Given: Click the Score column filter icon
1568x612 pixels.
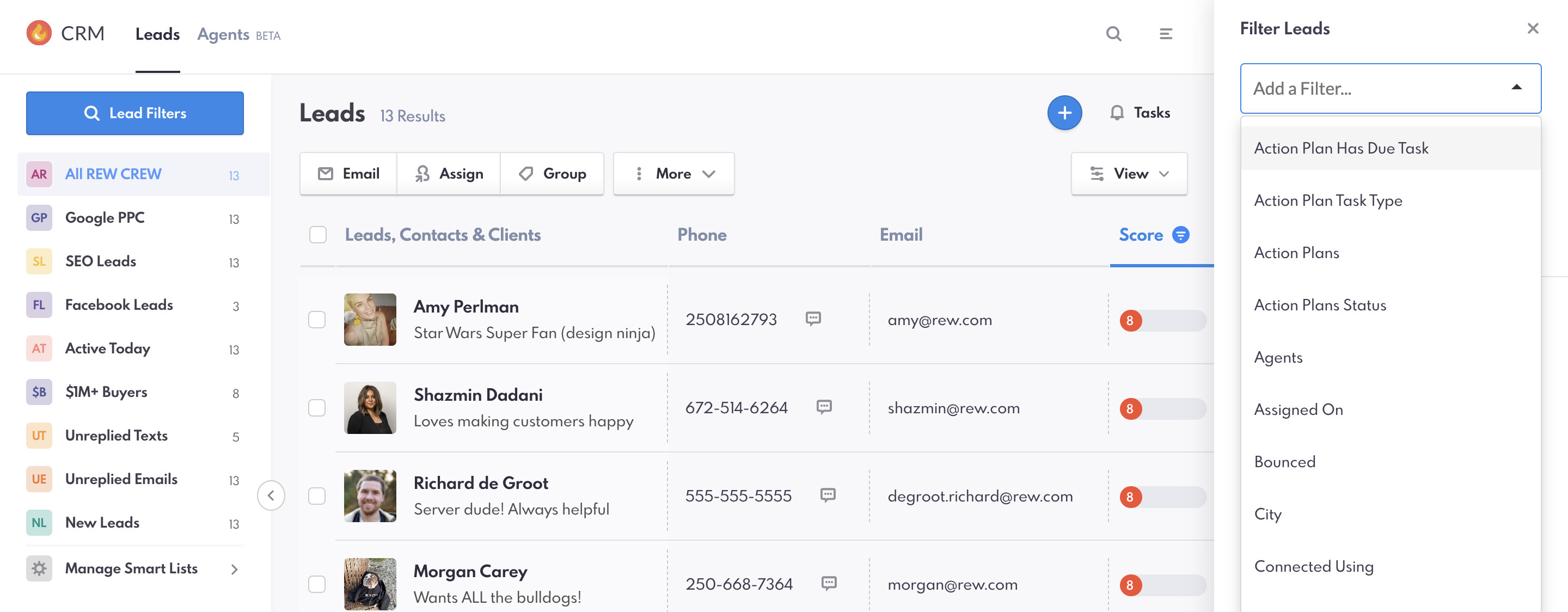Looking at the screenshot, I should point(1180,235).
